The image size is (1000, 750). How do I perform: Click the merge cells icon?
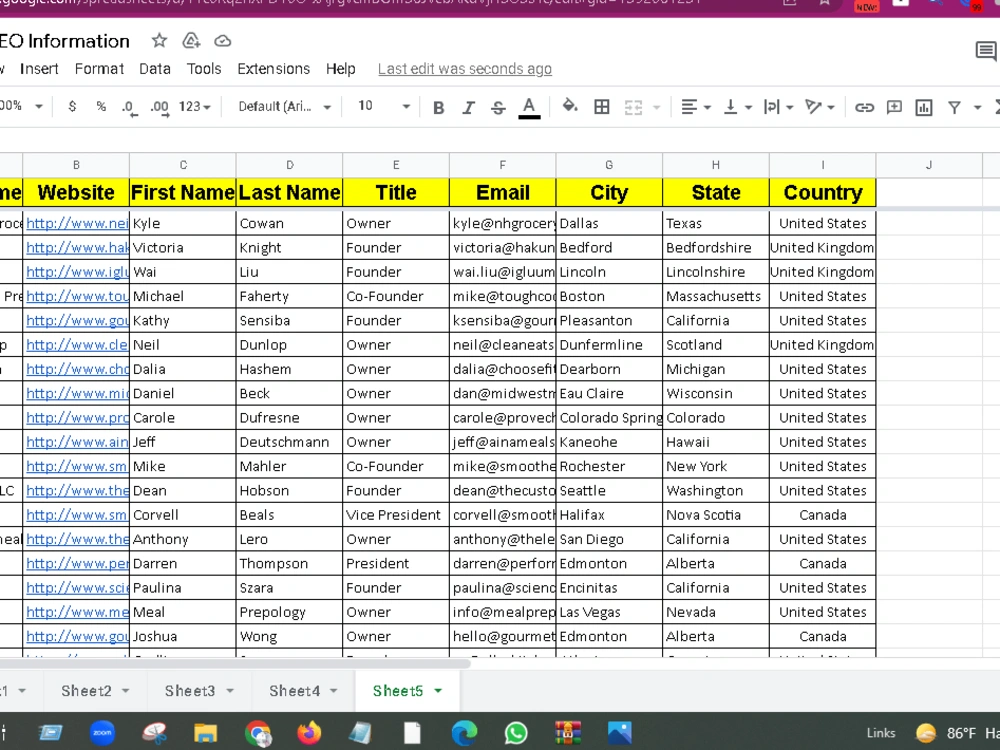(633, 107)
